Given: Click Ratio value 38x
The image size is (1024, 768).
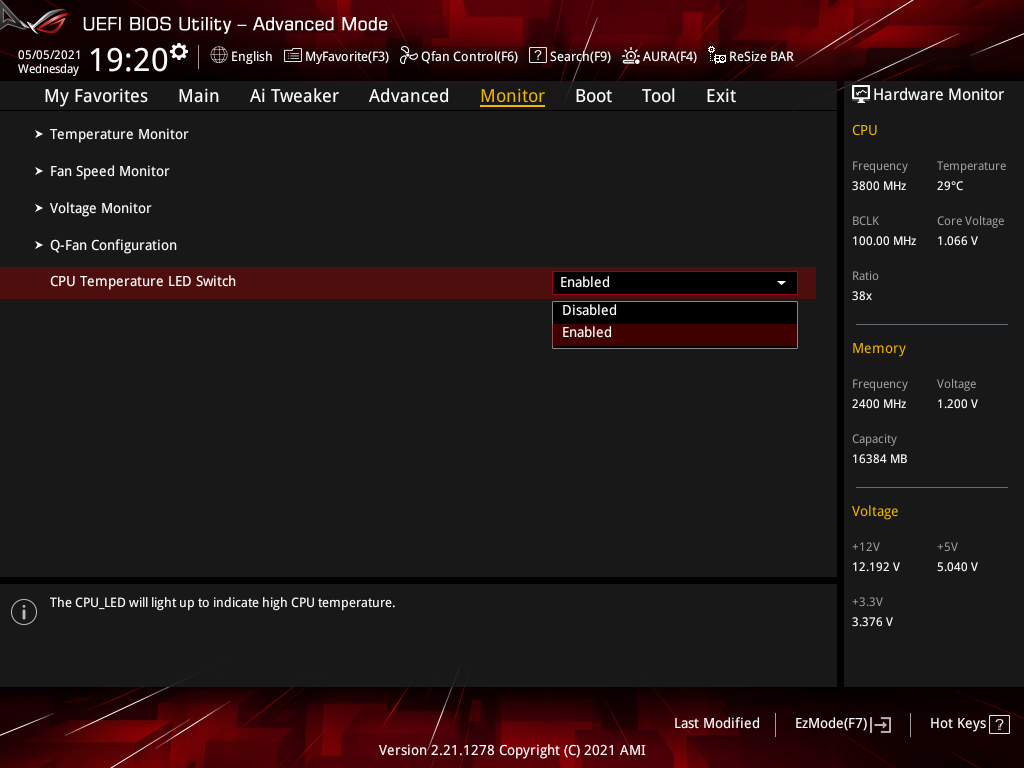Looking at the screenshot, I should [x=861, y=296].
